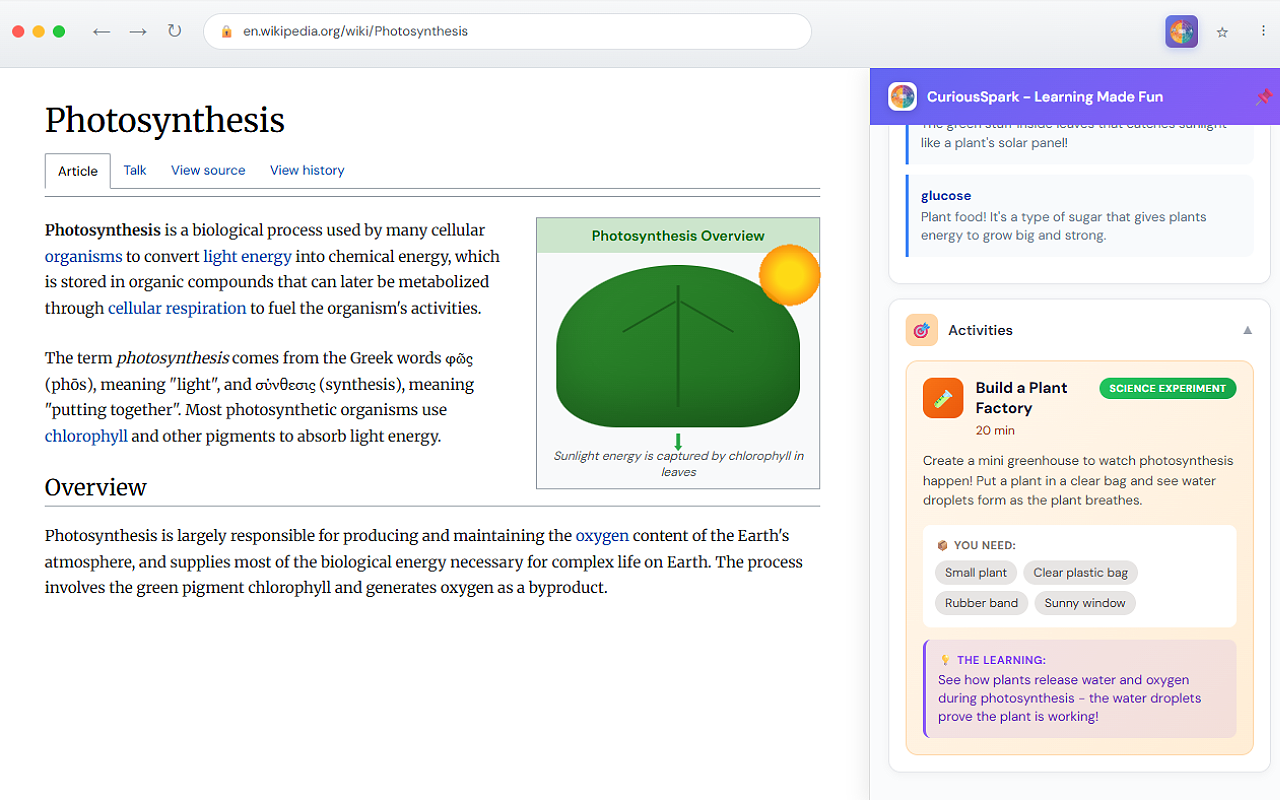Switch to the View history tab
Screen dimensions: 1280x800
[307, 170]
